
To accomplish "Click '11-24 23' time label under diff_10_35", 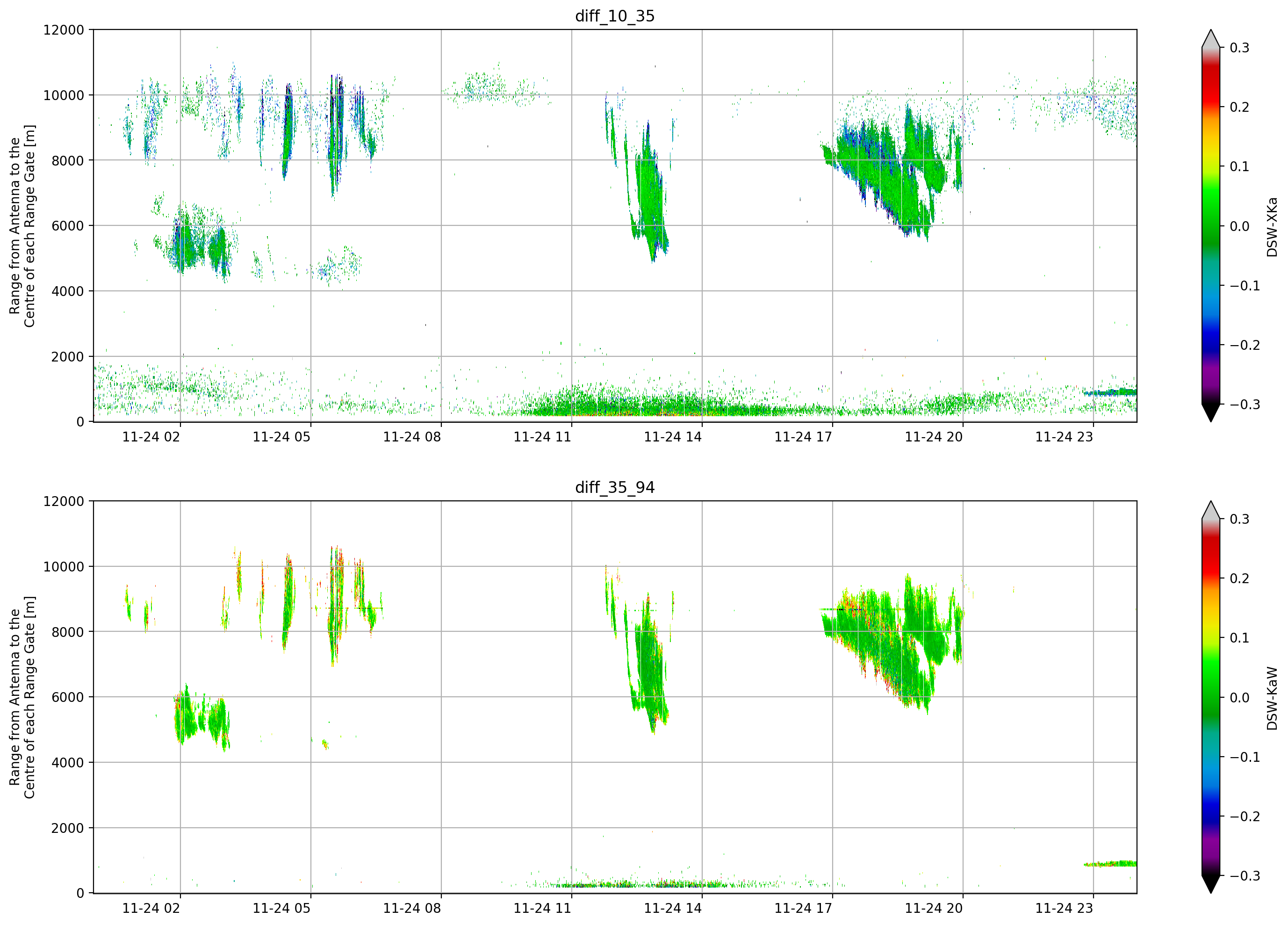I will pos(1064,437).
